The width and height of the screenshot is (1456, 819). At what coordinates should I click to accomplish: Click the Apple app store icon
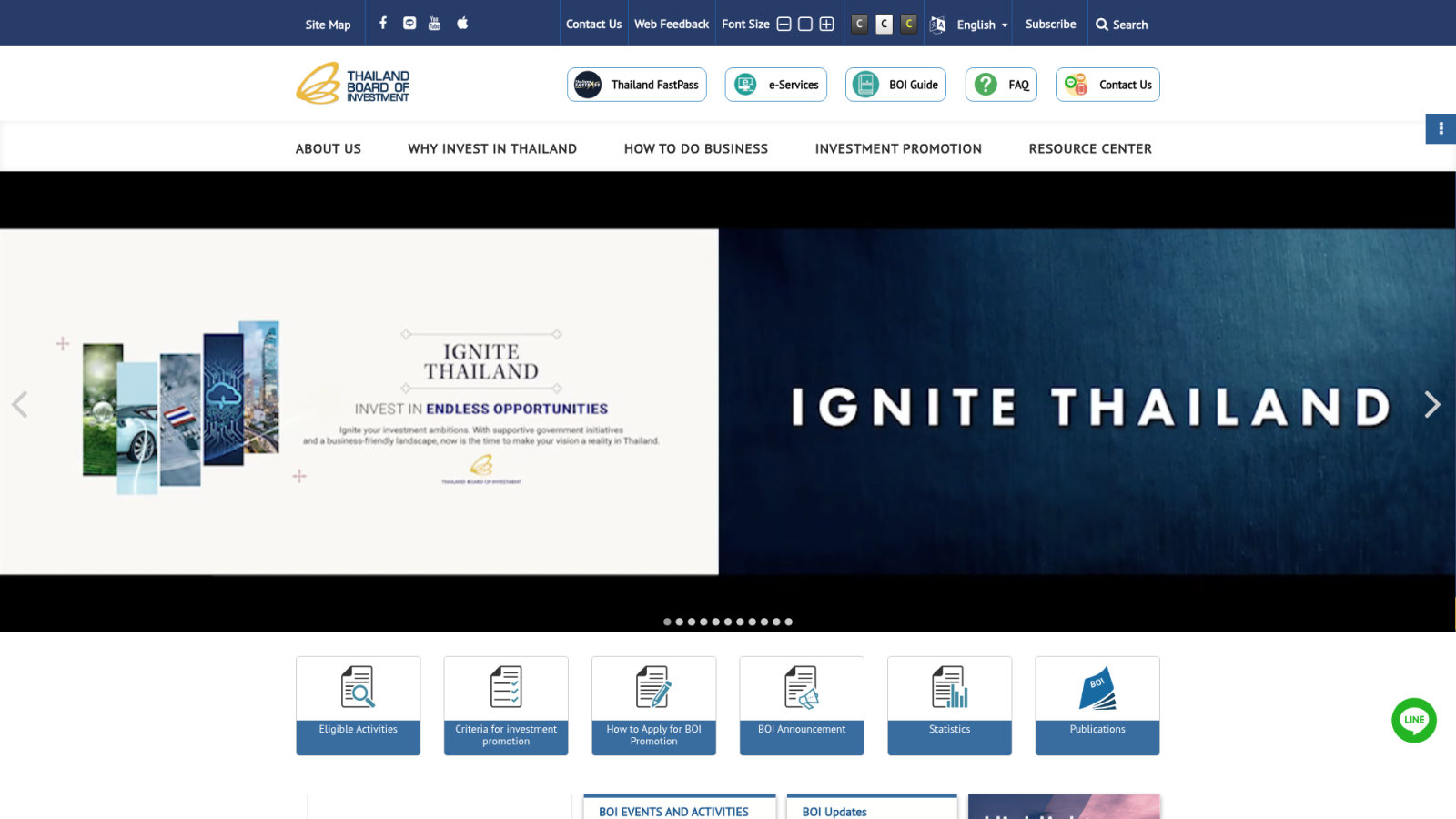click(462, 23)
